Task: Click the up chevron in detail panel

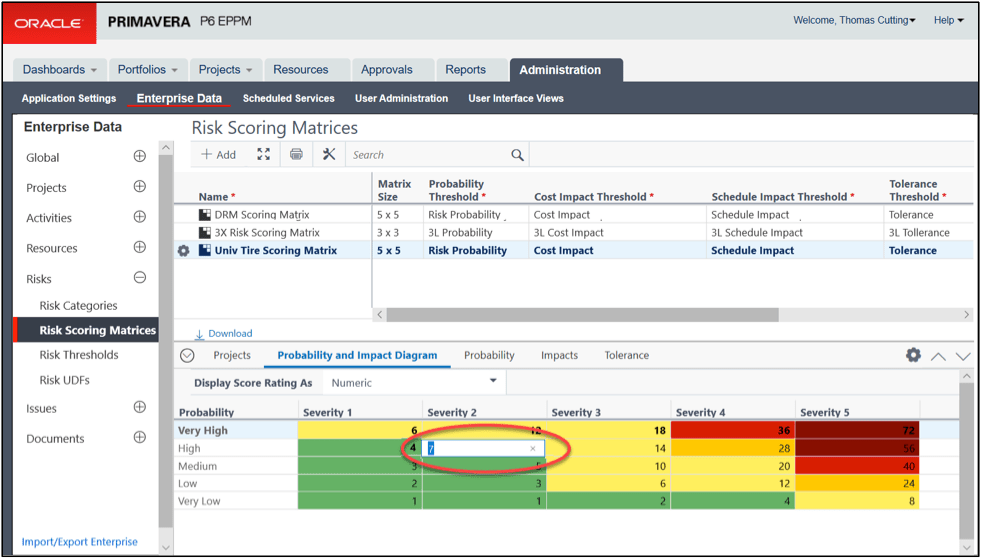Action: 938,356
